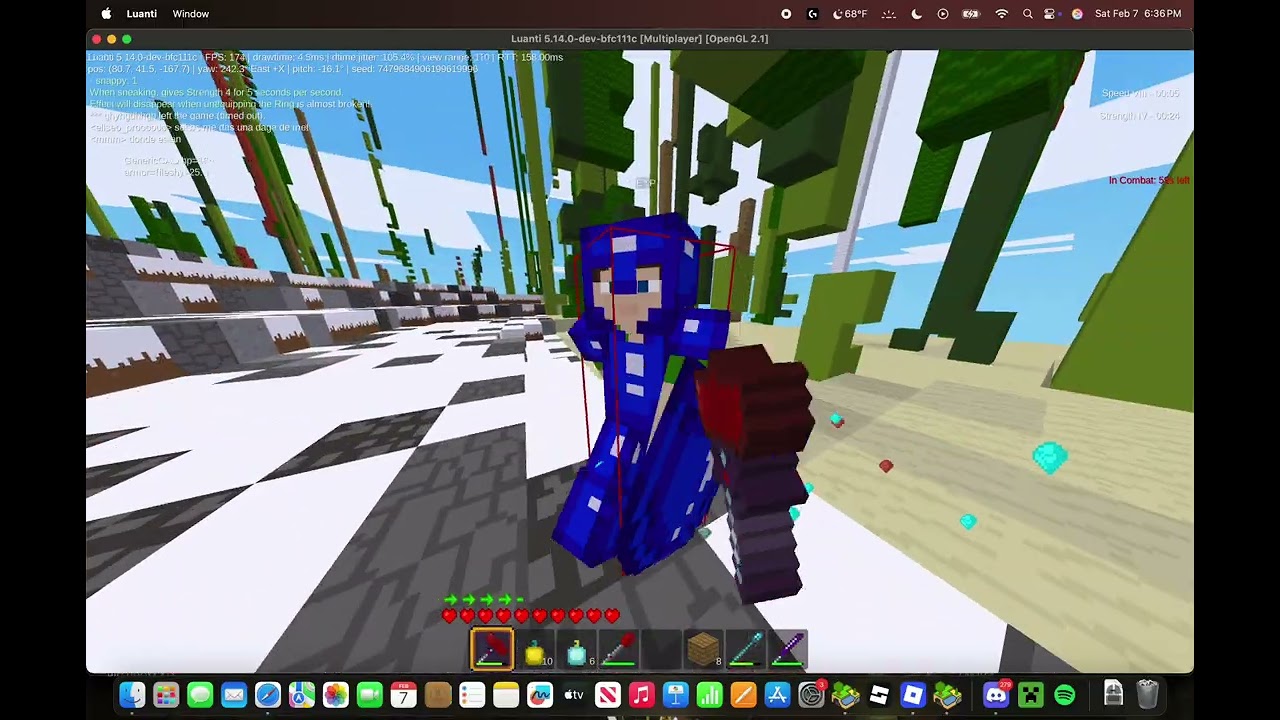Open Control Center in menu bar

1050,14
